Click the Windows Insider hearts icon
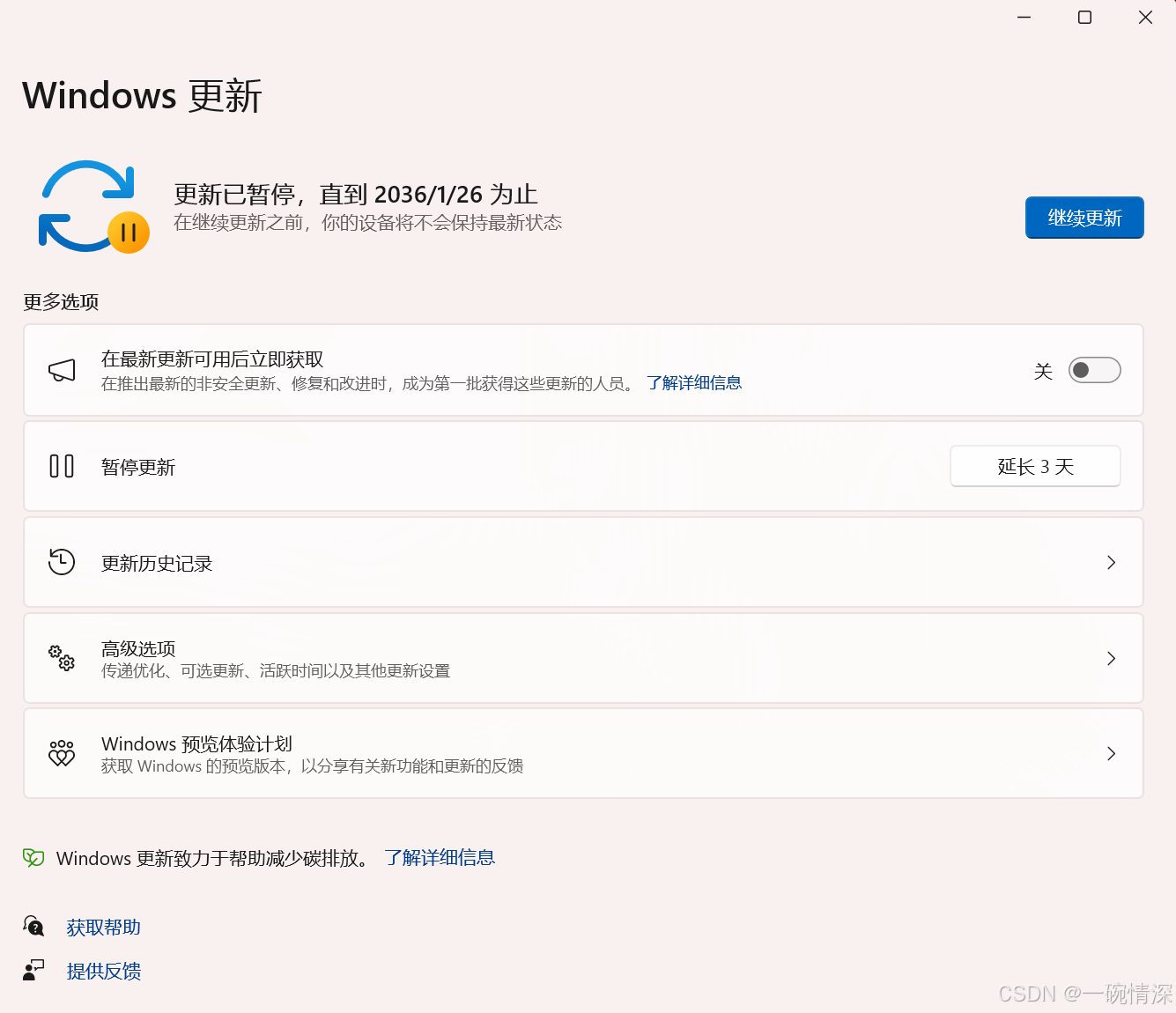Viewport: 1176px width, 1013px height. pyautogui.click(x=62, y=753)
